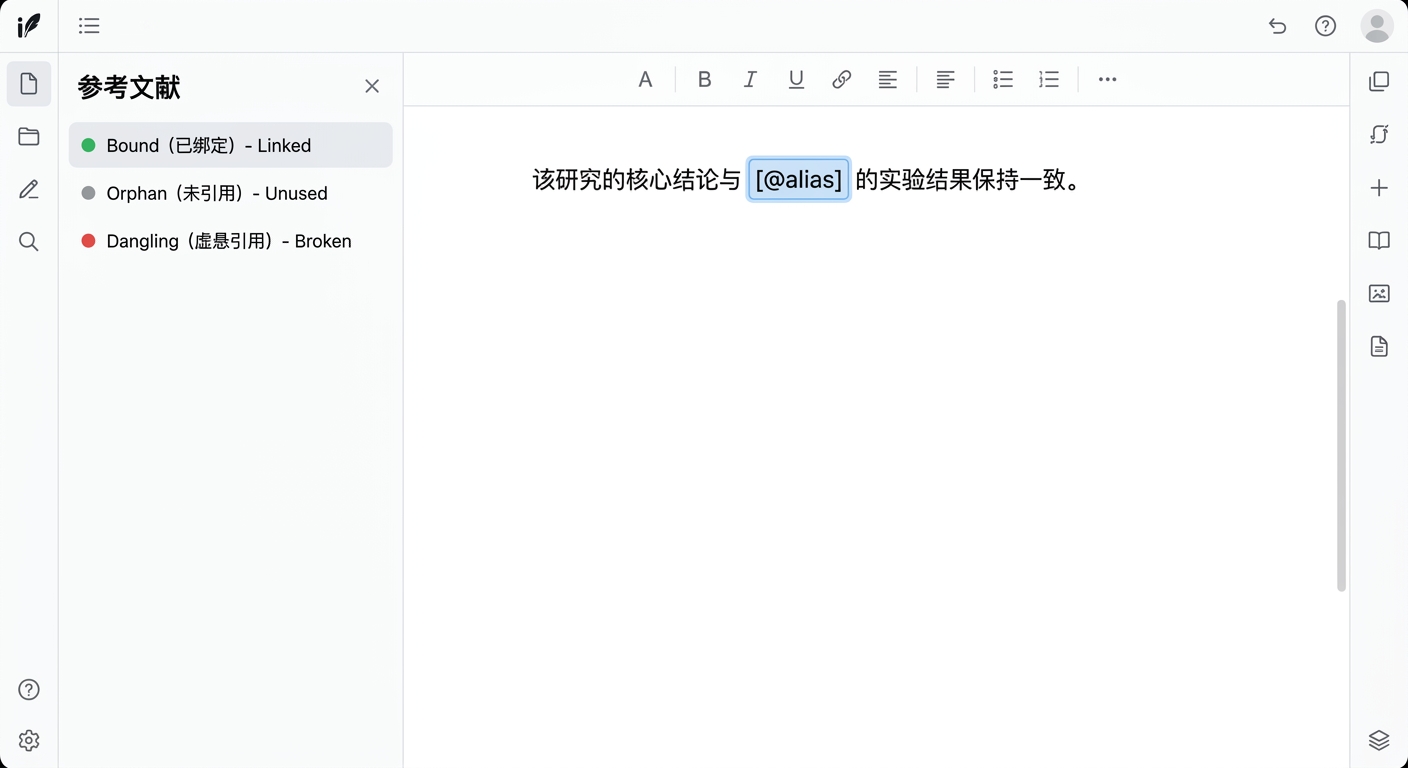Open the layers icon at bottom right

pos(1379,740)
